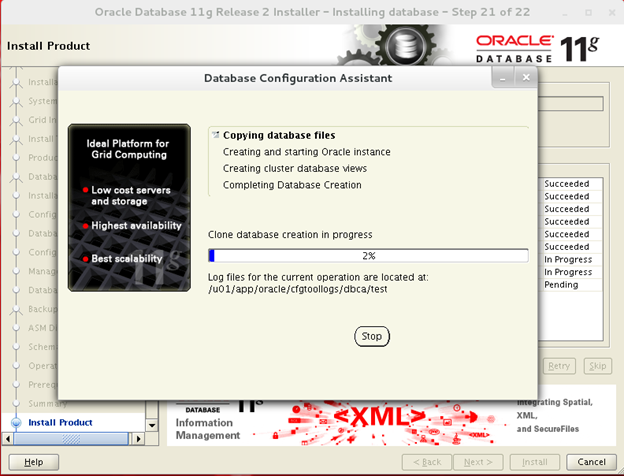This screenshot has width=624, height=476.
Task: Click the Oracle Database 11g logo
Action: (x=537, y=49)
